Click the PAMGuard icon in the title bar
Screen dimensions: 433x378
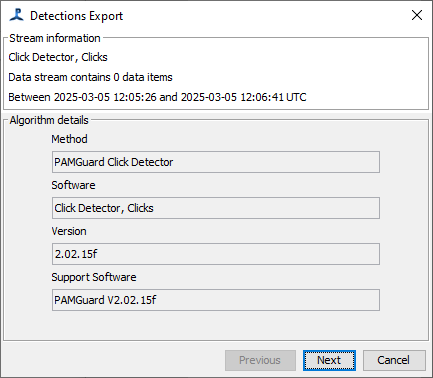(x=17, y=15)
